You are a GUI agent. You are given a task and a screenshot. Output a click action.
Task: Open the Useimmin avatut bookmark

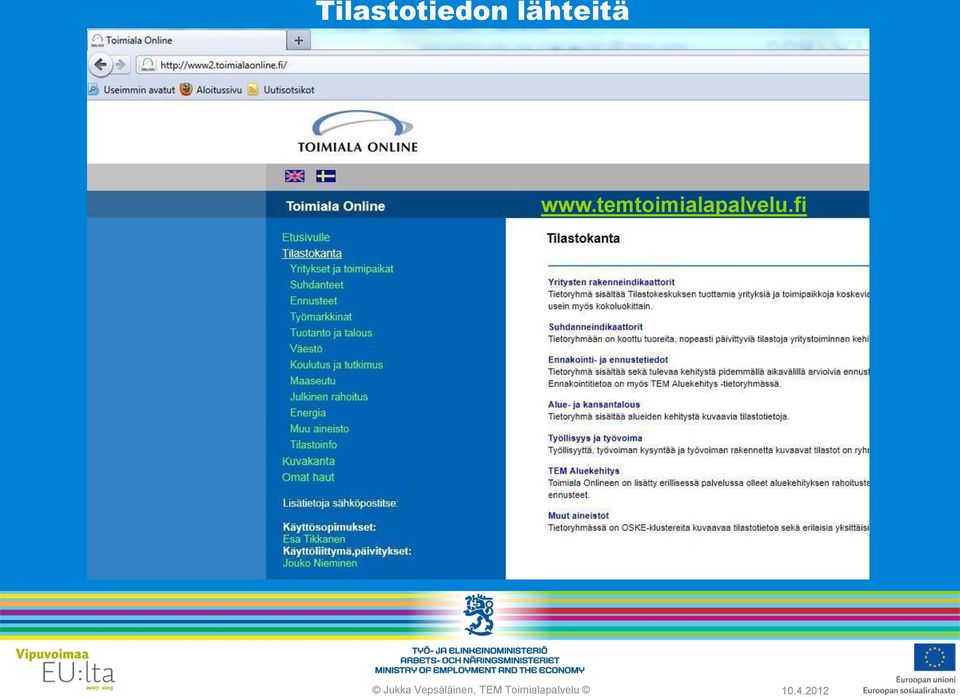[x=139, y=90]
